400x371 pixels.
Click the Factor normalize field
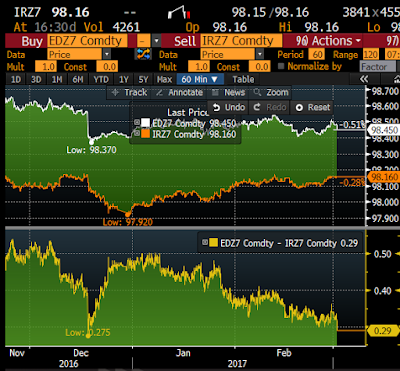(377, 67)
